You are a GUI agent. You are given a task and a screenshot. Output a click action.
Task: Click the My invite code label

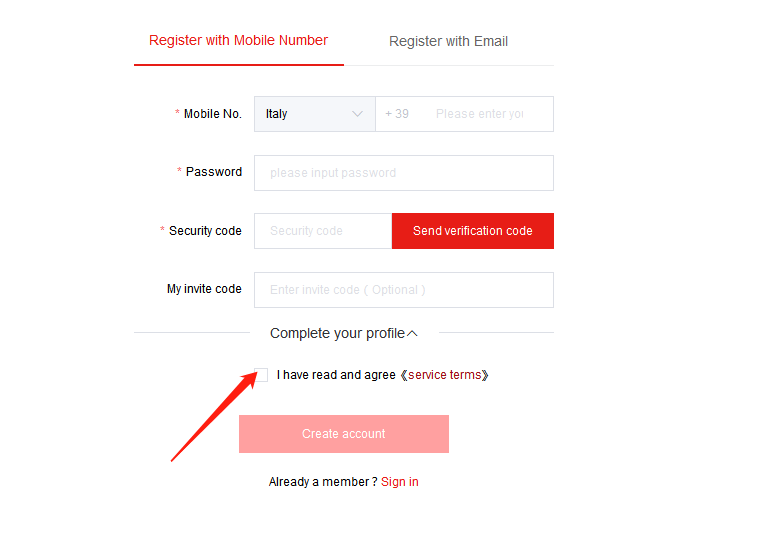204,289
